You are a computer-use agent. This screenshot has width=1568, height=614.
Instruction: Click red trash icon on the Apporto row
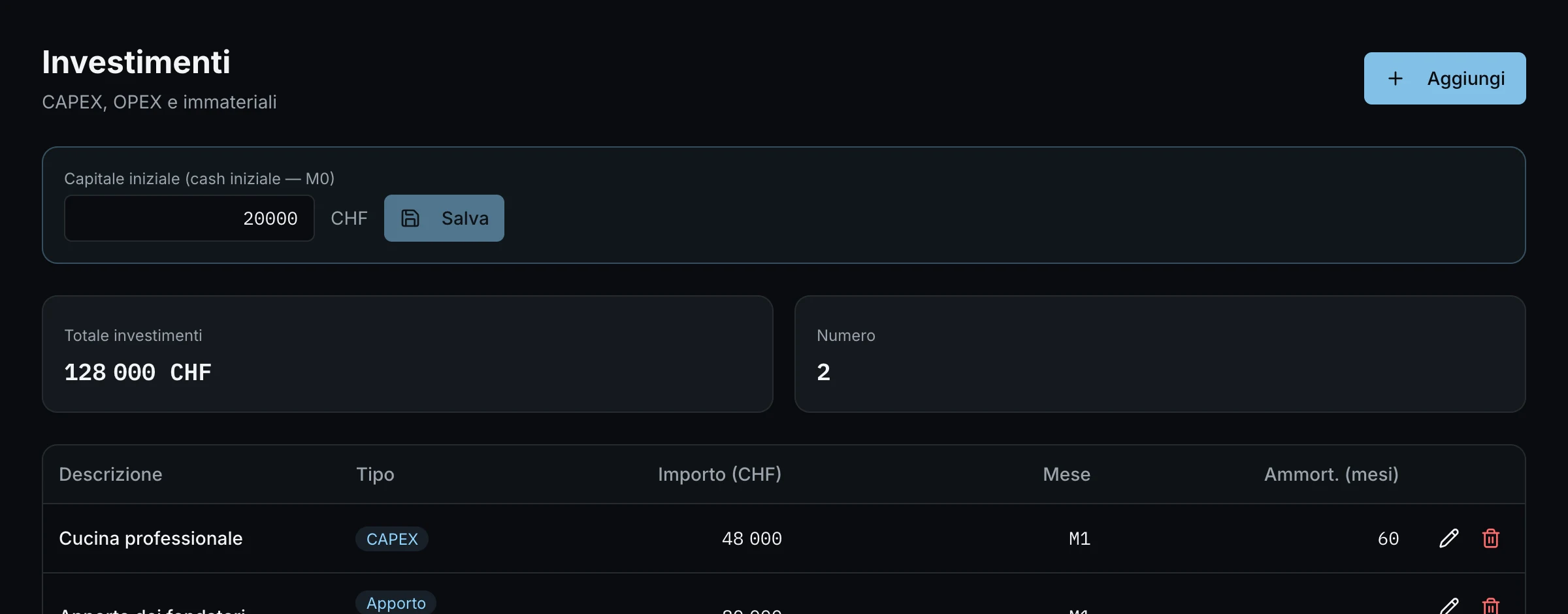coord(1490,606)
